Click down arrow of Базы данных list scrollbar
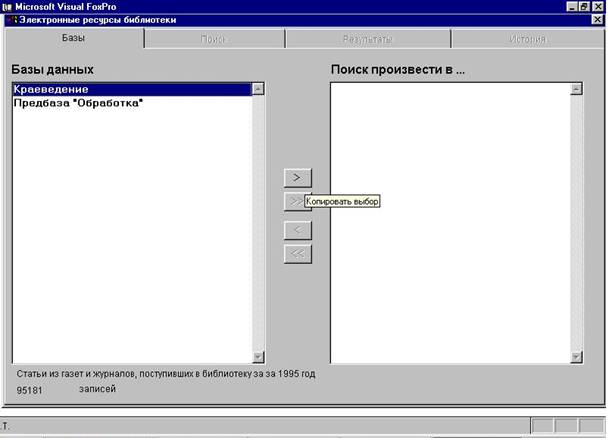 (x=258, y=357)
